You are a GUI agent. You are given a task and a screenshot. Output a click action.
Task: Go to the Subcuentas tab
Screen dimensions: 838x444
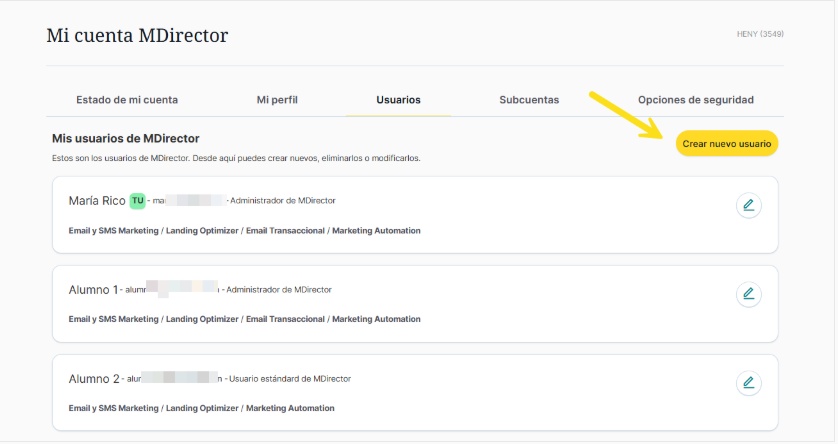529,100
